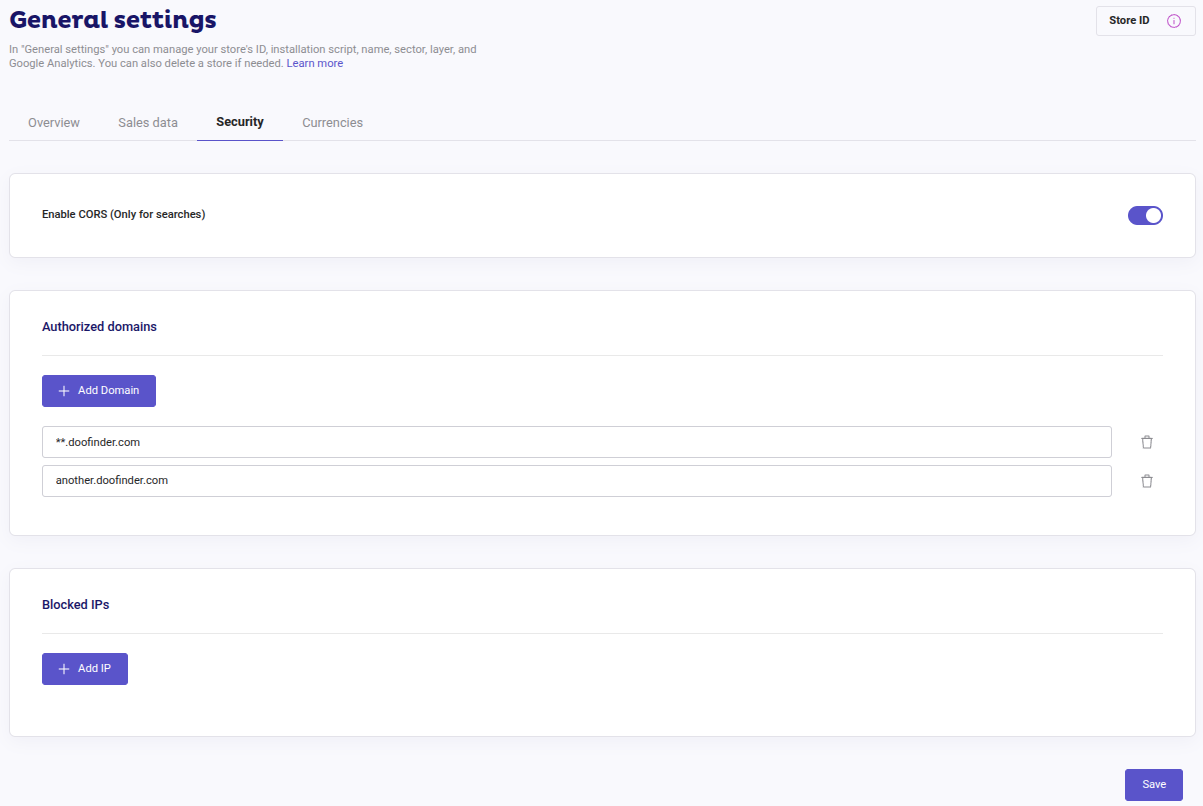Disable the Enable CORS toggle
1203x806 pixels.
[x=1145, y=215]
